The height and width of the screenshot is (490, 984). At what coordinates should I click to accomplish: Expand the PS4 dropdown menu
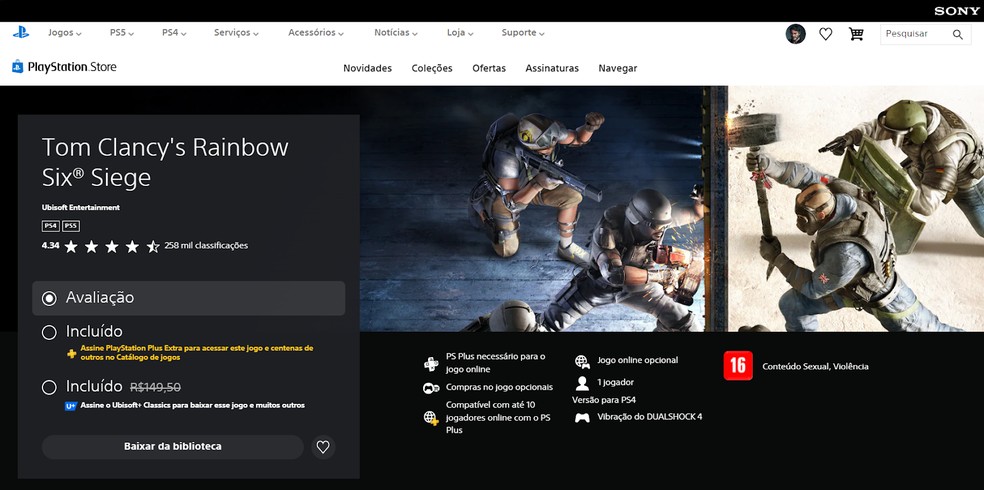point(174,33)
